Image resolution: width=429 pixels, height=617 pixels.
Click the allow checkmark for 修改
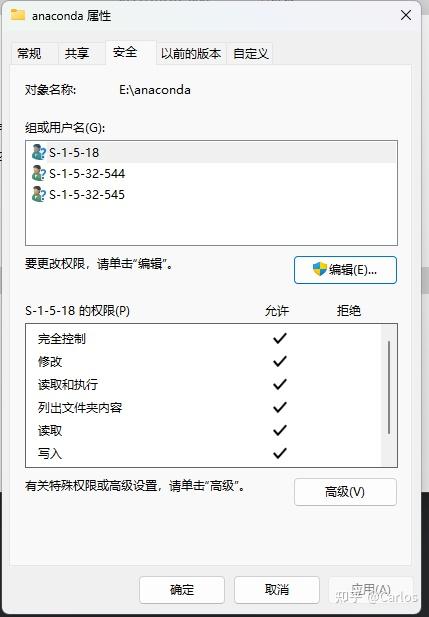(279, 361)
